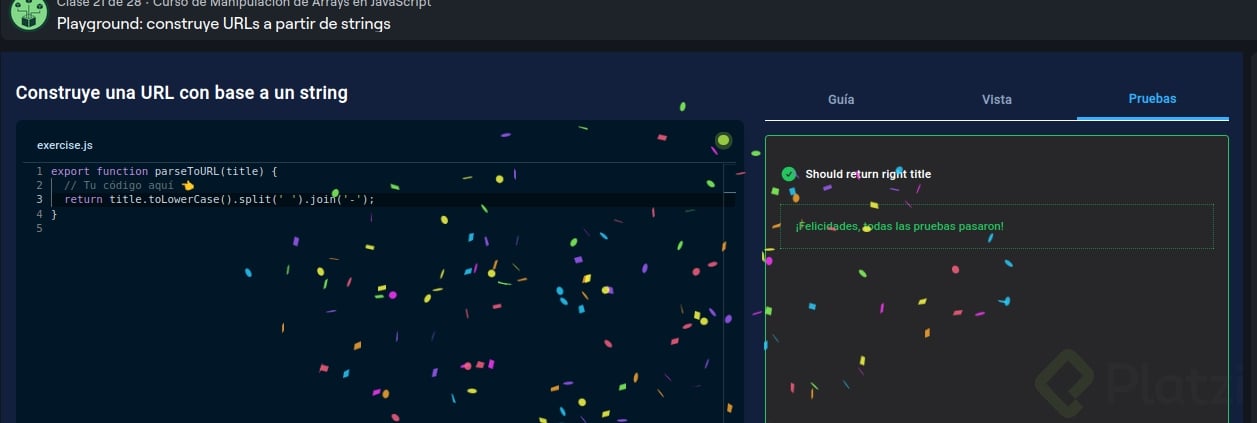Select the exercise.js file tab
1257x423 pixels.
[65, 145]
